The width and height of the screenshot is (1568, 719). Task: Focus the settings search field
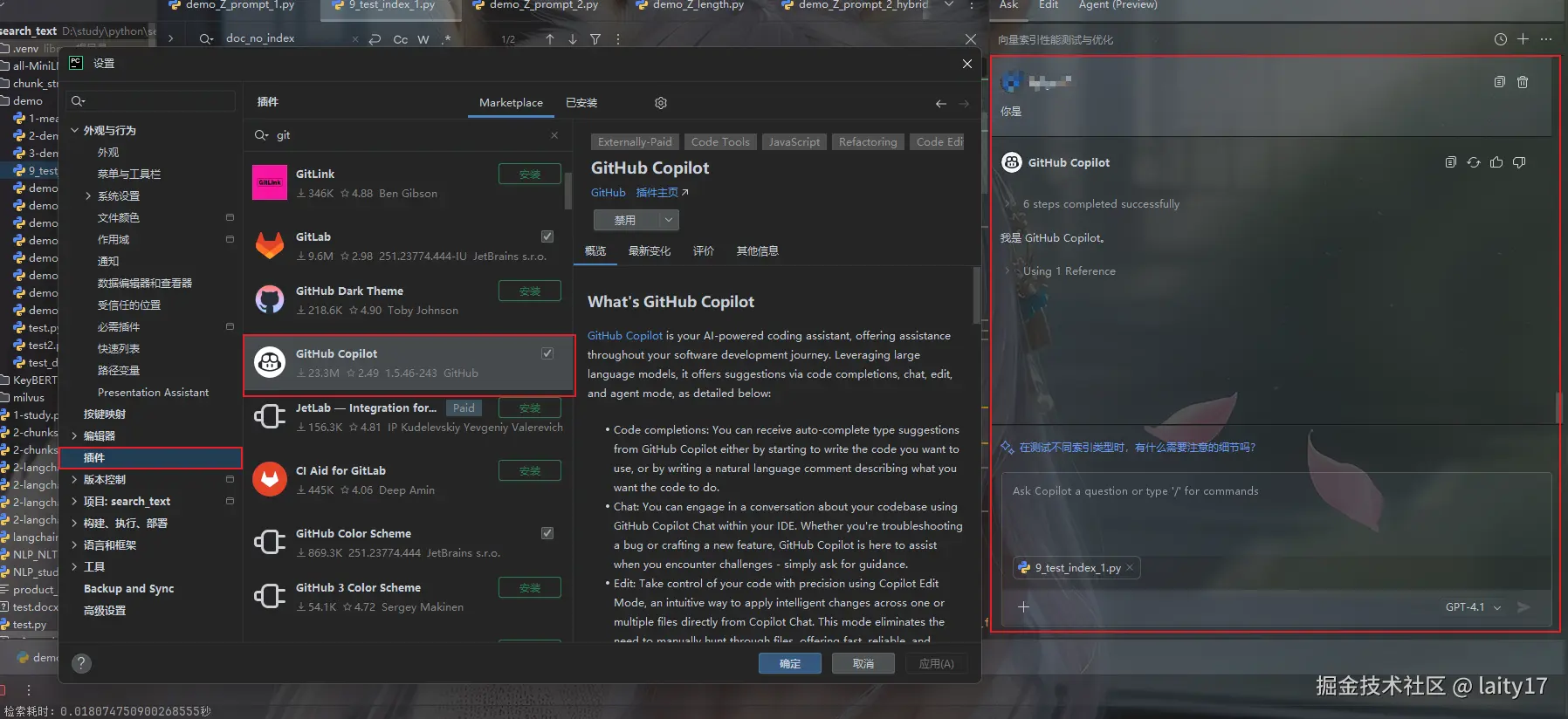click(152, 101)
